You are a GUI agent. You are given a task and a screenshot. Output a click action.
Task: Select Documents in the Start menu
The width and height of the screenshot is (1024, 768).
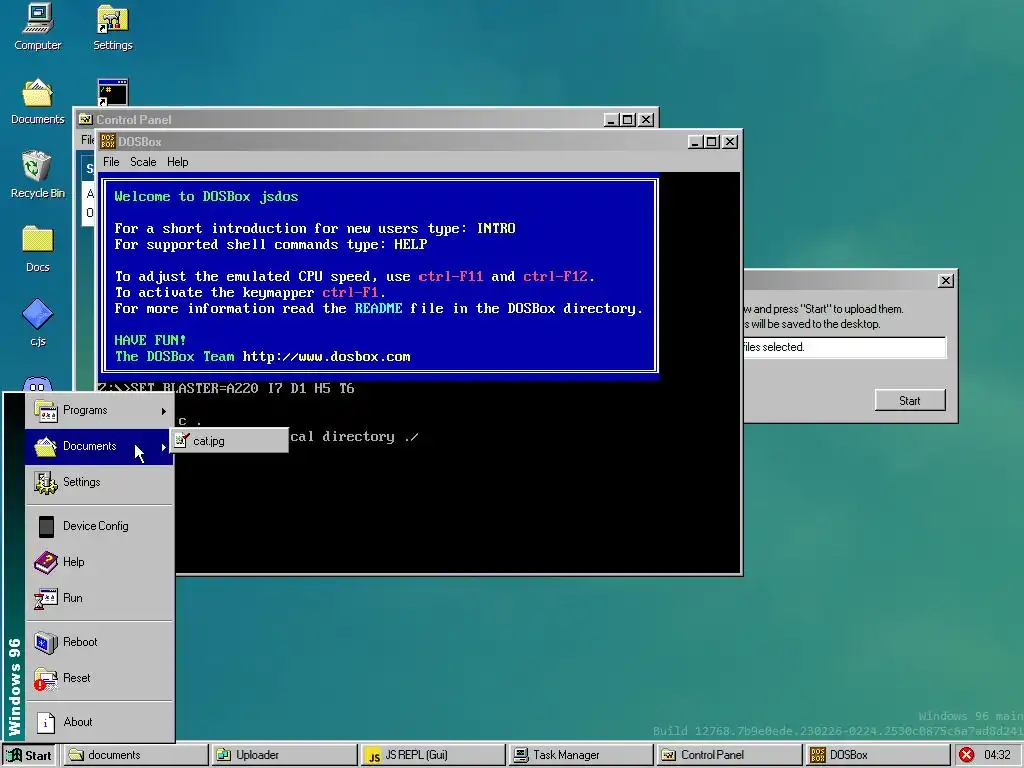(99, 446)
